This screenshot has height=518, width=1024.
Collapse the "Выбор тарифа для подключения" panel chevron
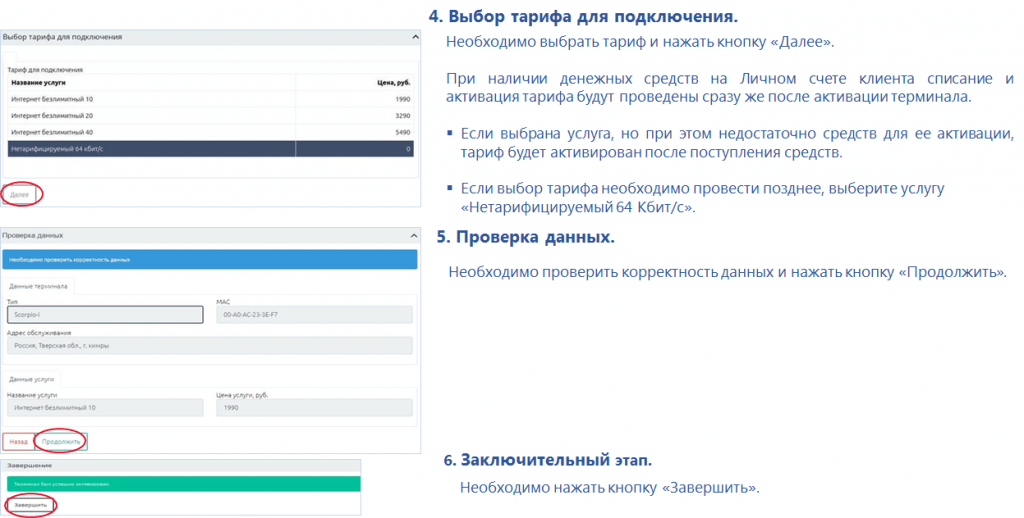[x=416, y=37]
